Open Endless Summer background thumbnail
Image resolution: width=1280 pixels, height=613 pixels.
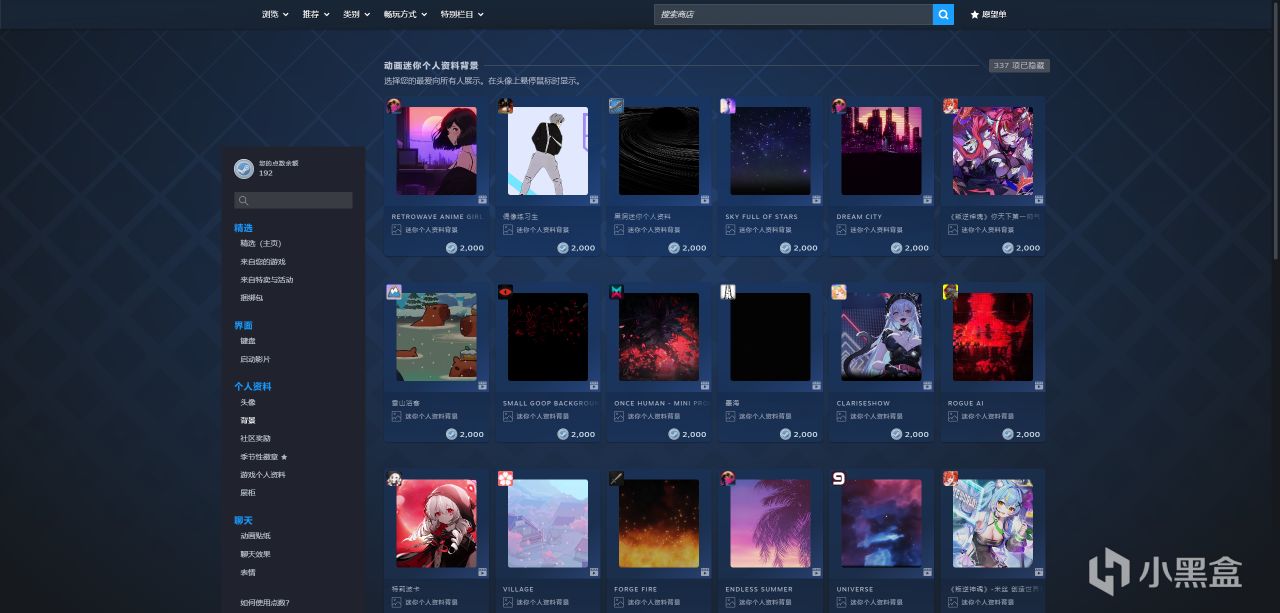coord(770,523)
